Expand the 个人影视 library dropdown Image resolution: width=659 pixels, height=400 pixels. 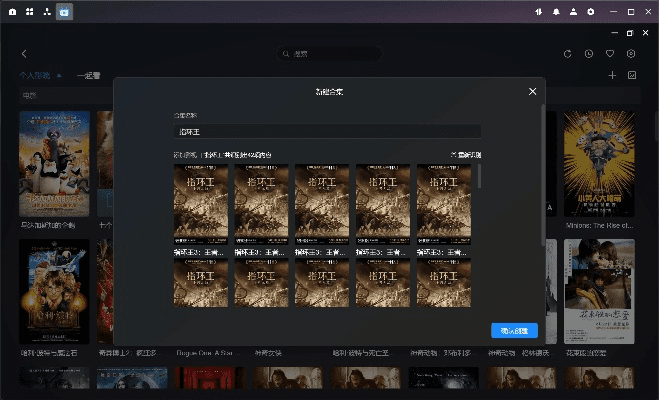(59, 76)
